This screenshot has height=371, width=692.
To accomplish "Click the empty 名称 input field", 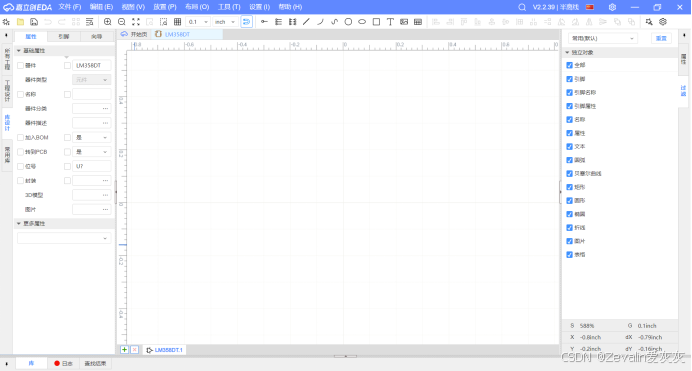I will [91, 94].
